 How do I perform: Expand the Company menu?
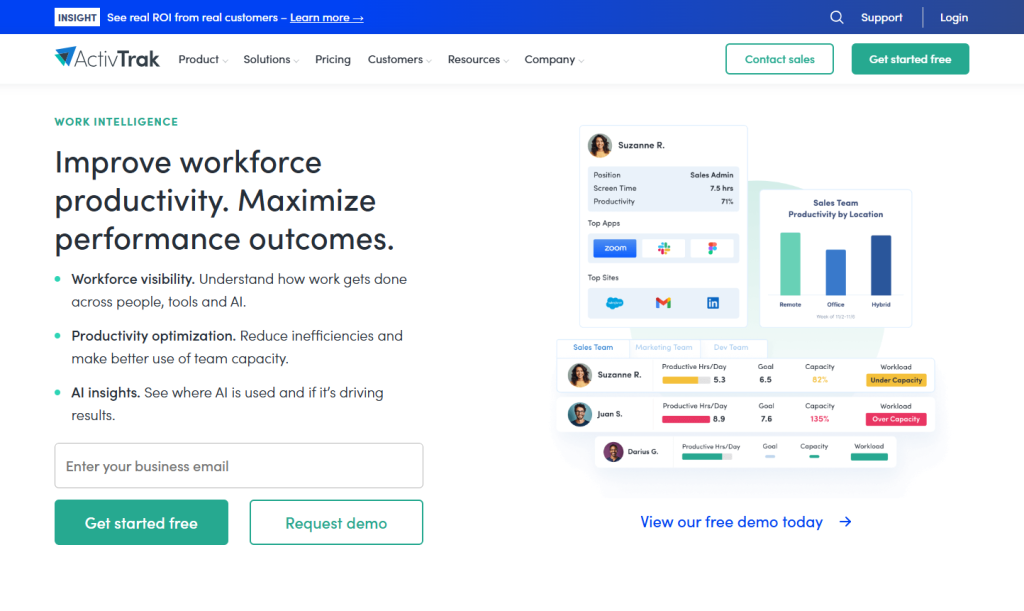click(x=554, y=59)
